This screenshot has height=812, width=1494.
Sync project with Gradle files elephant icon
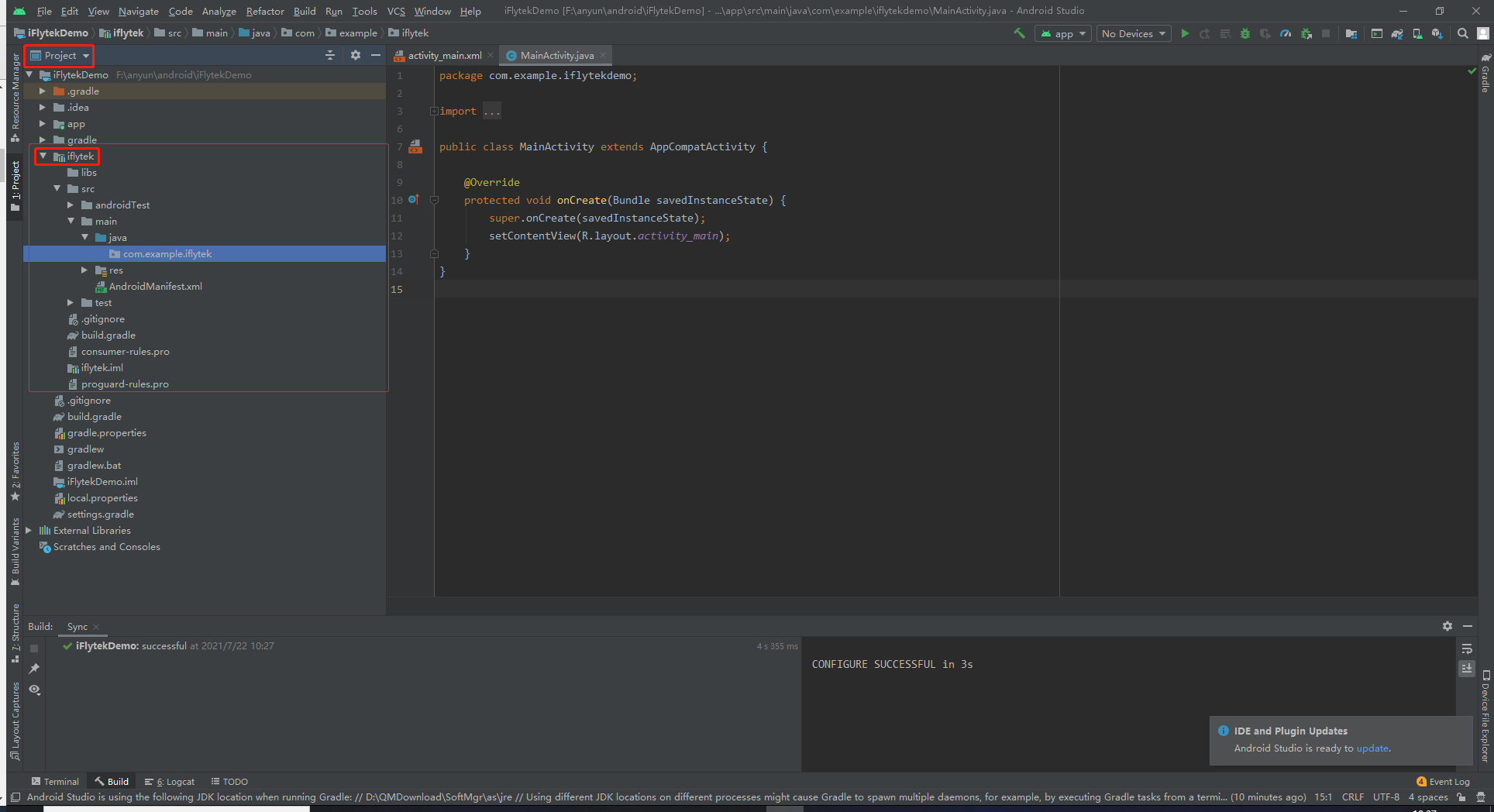point(1397,33)
